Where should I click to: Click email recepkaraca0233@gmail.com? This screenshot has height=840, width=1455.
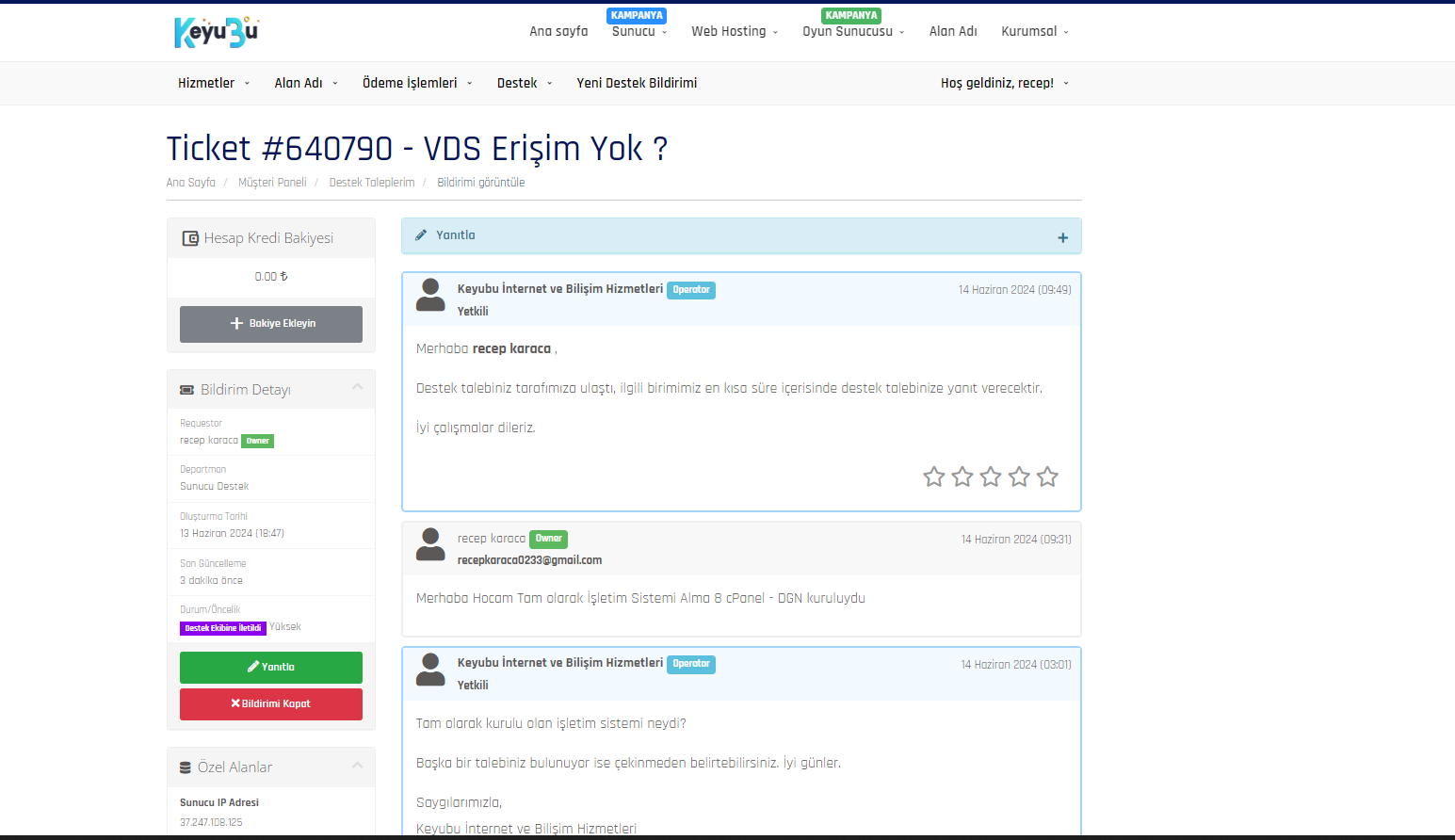coord(529,560)
